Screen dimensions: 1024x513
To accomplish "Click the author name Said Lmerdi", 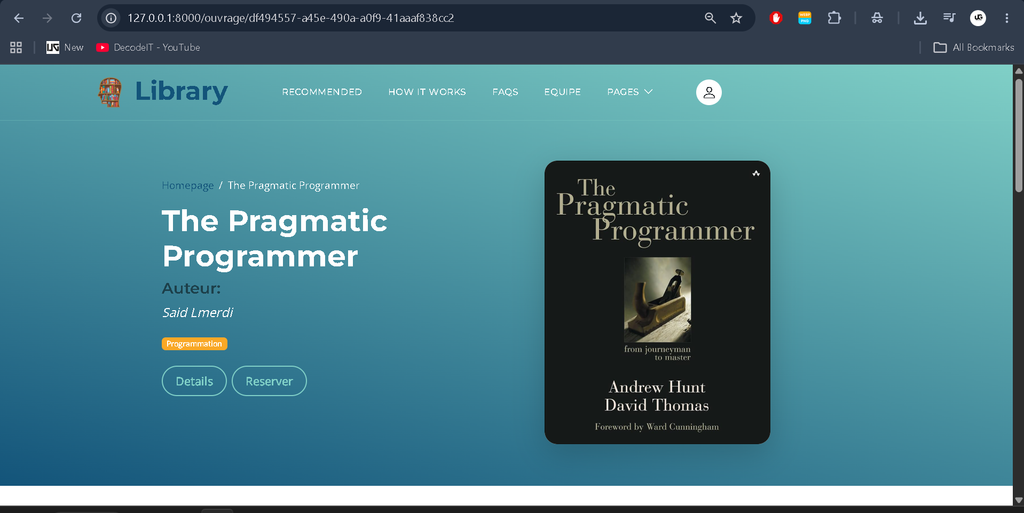I will pyautogui.click(x=198, y=313).
